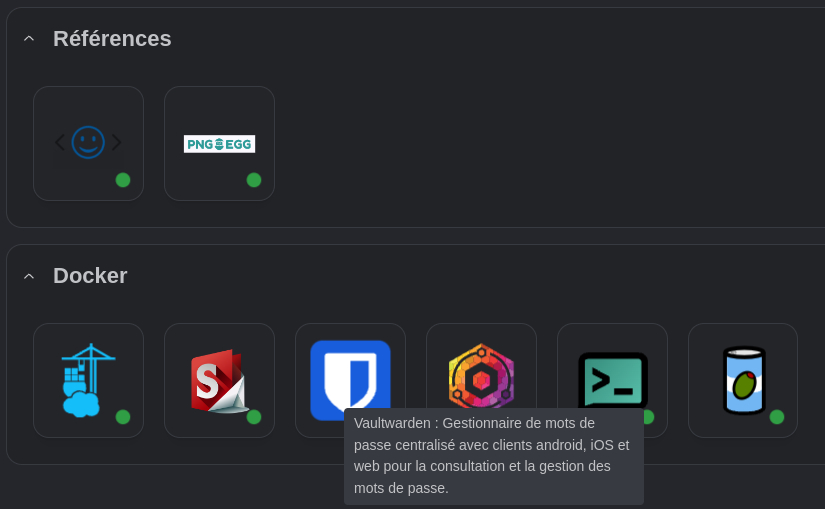Click the Vaultwarden description tooltip

pos(493,456)
